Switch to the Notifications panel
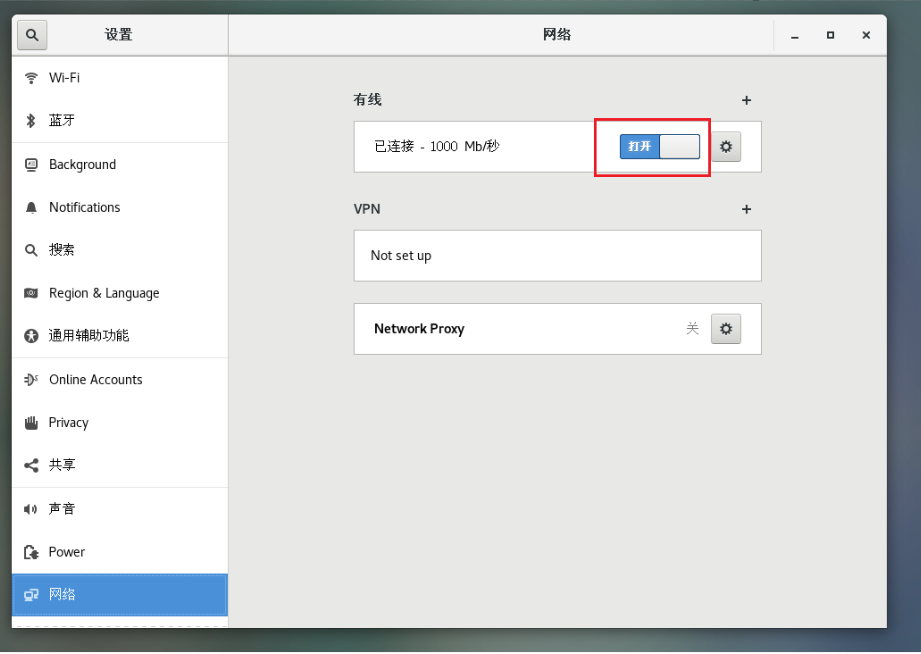Screen dimensions: 921x654 click(120, 207)
